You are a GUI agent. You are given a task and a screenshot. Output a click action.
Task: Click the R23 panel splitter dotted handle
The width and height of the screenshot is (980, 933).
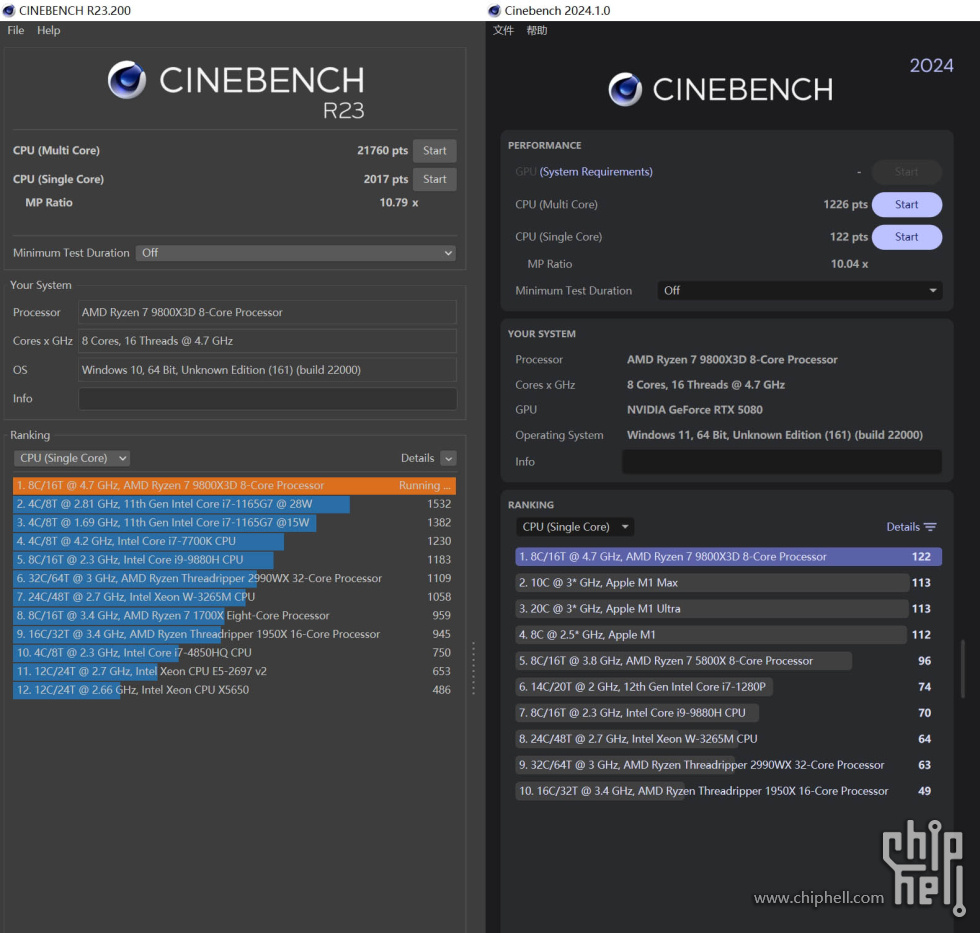coord(474,669)
